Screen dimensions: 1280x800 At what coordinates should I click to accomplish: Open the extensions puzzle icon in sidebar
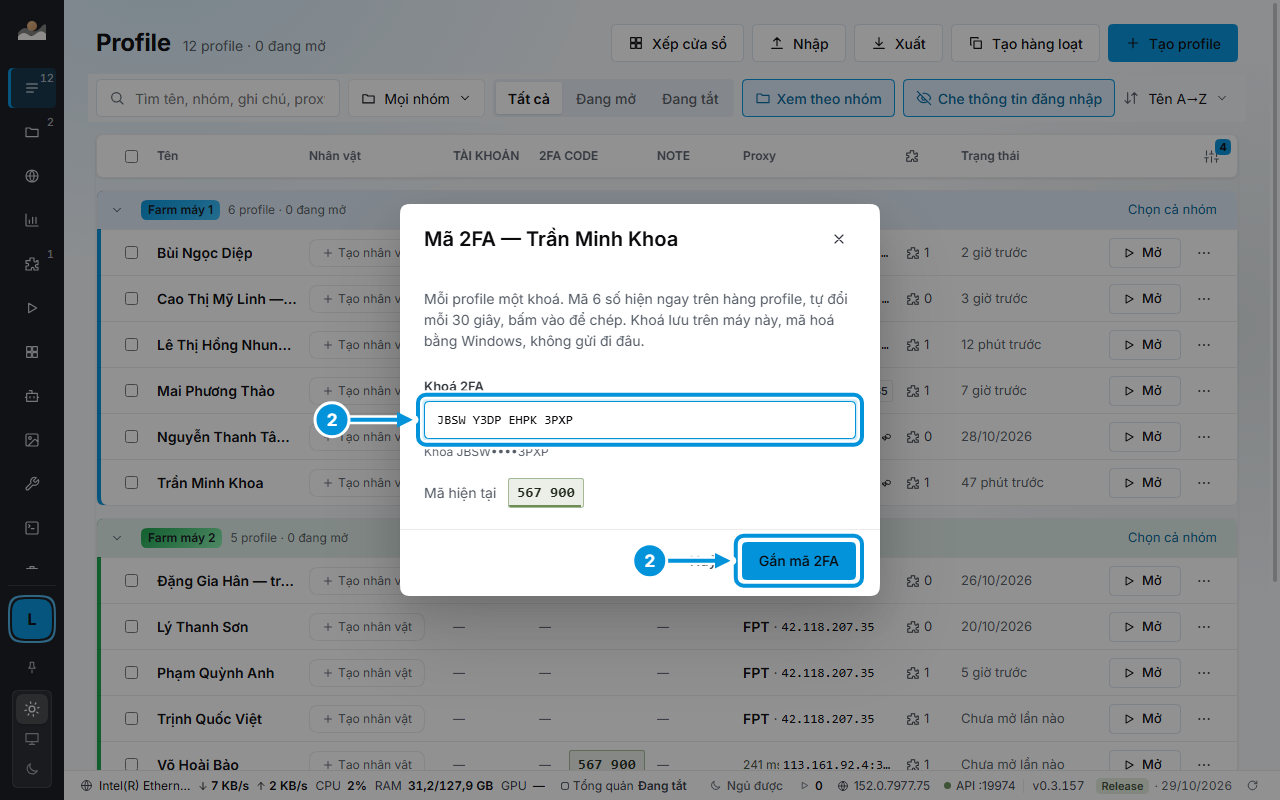coord(32,264)
